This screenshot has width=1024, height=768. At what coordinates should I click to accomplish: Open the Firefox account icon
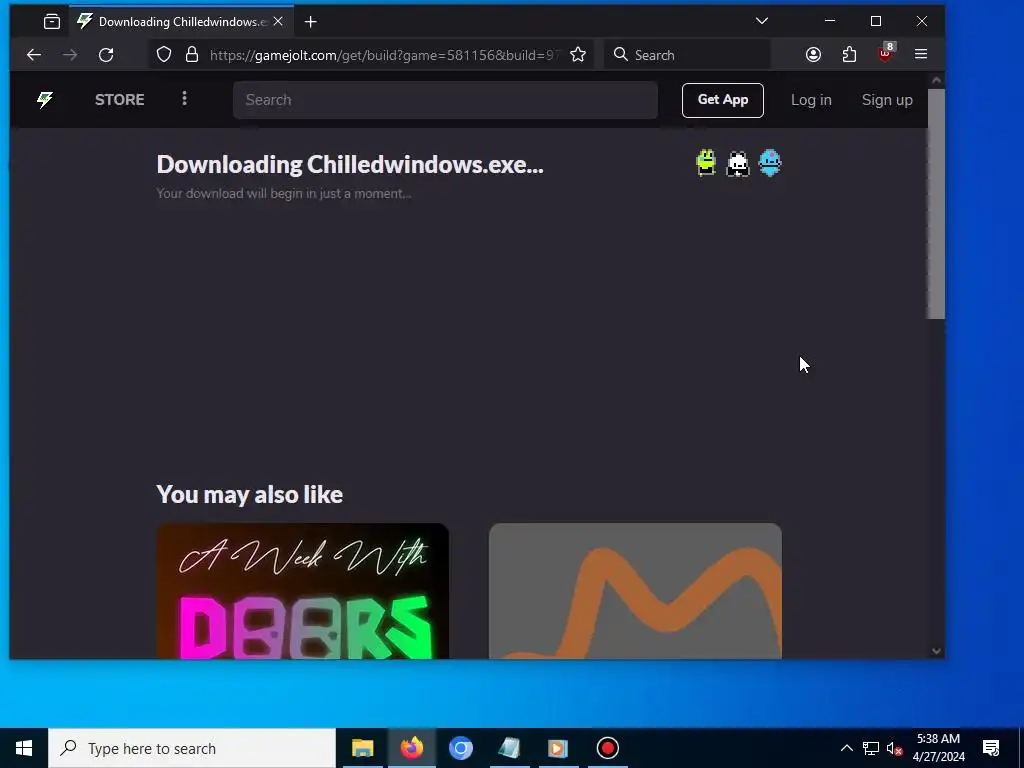[x=813, y=55]
